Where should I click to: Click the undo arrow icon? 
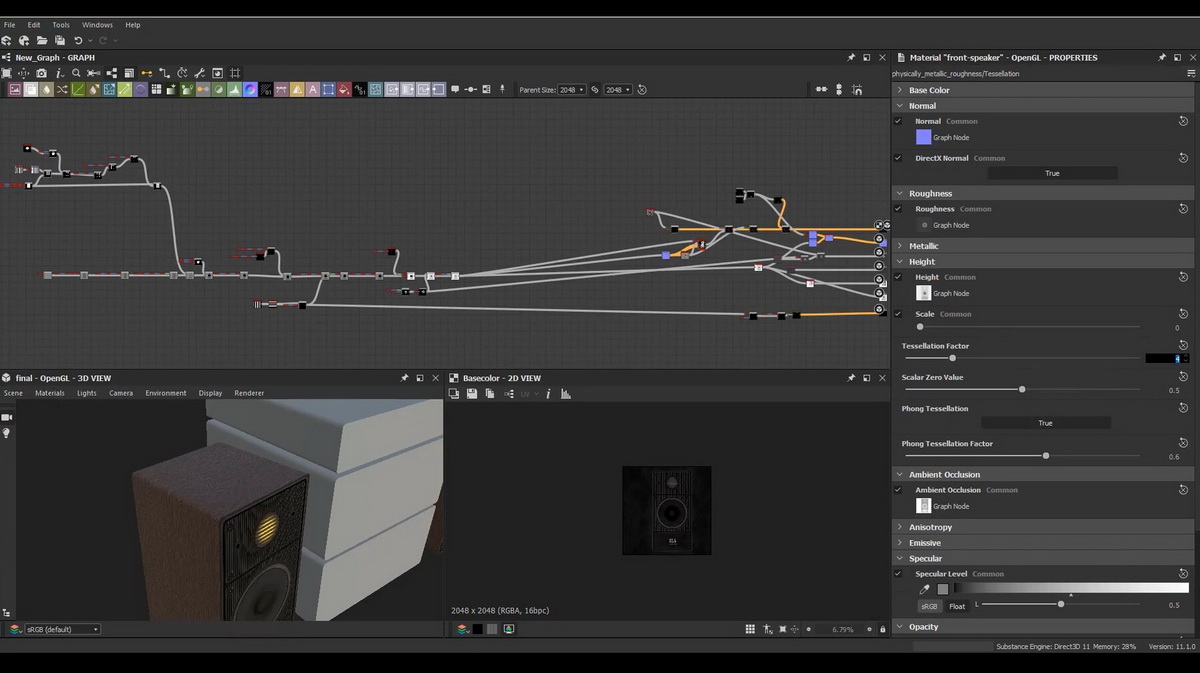pyautogui.click(x=78, y=41)
